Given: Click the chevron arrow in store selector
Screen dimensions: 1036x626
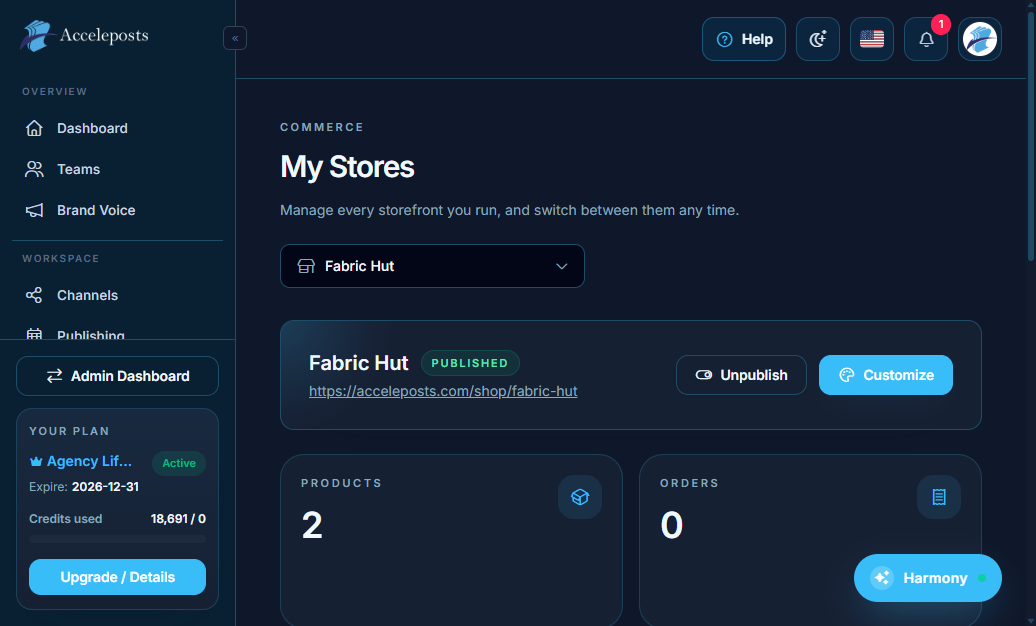Looking at the screenshot, I should (562, 266).
